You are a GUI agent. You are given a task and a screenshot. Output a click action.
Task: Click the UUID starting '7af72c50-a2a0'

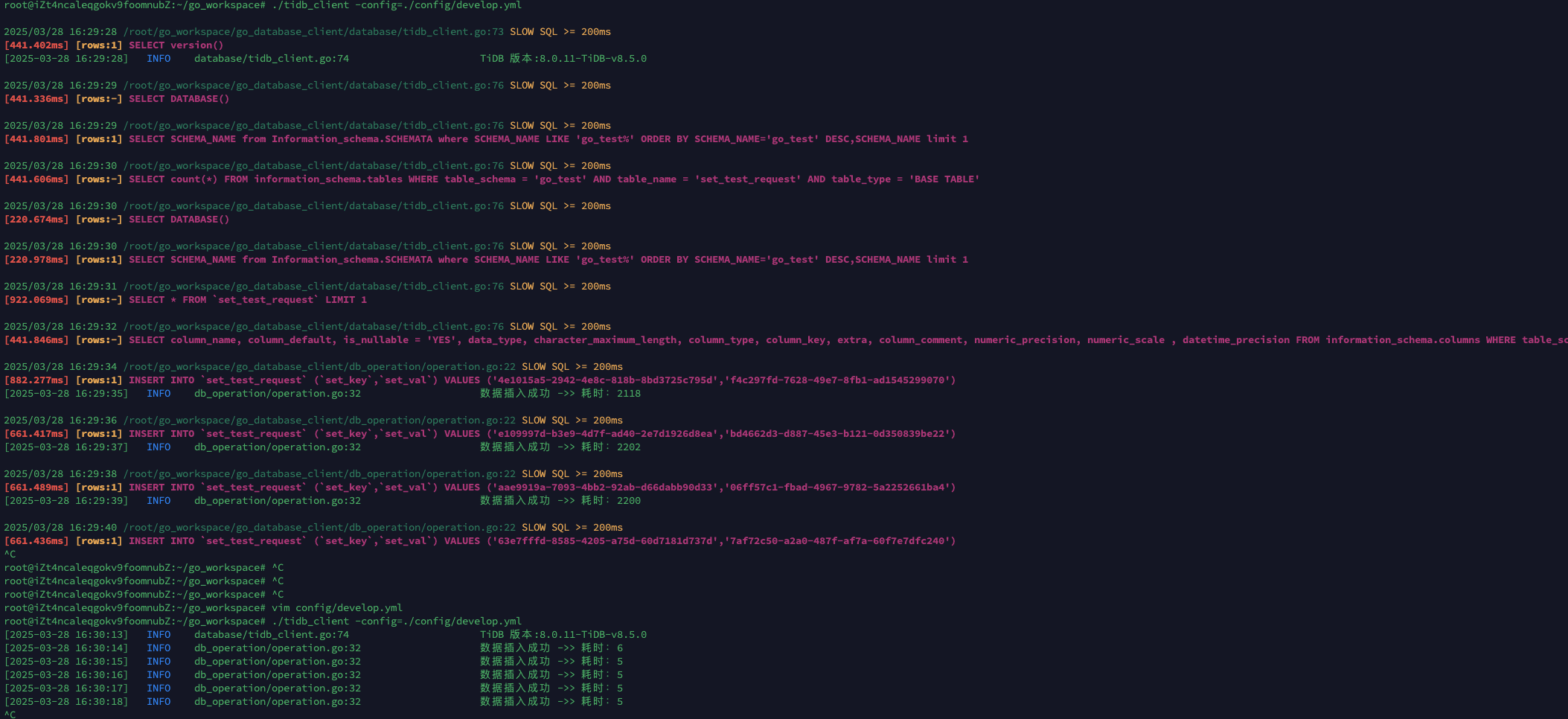pos(837,541)
